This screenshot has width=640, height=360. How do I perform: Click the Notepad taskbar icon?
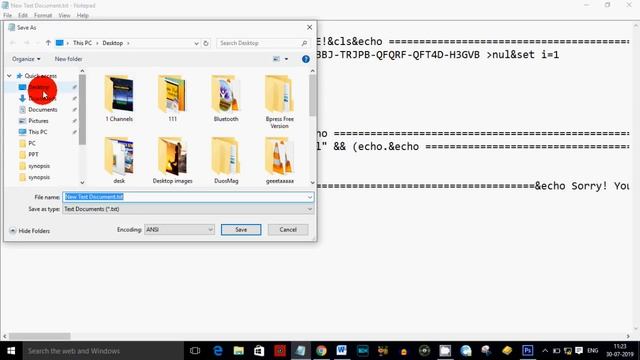coord(300,351)
